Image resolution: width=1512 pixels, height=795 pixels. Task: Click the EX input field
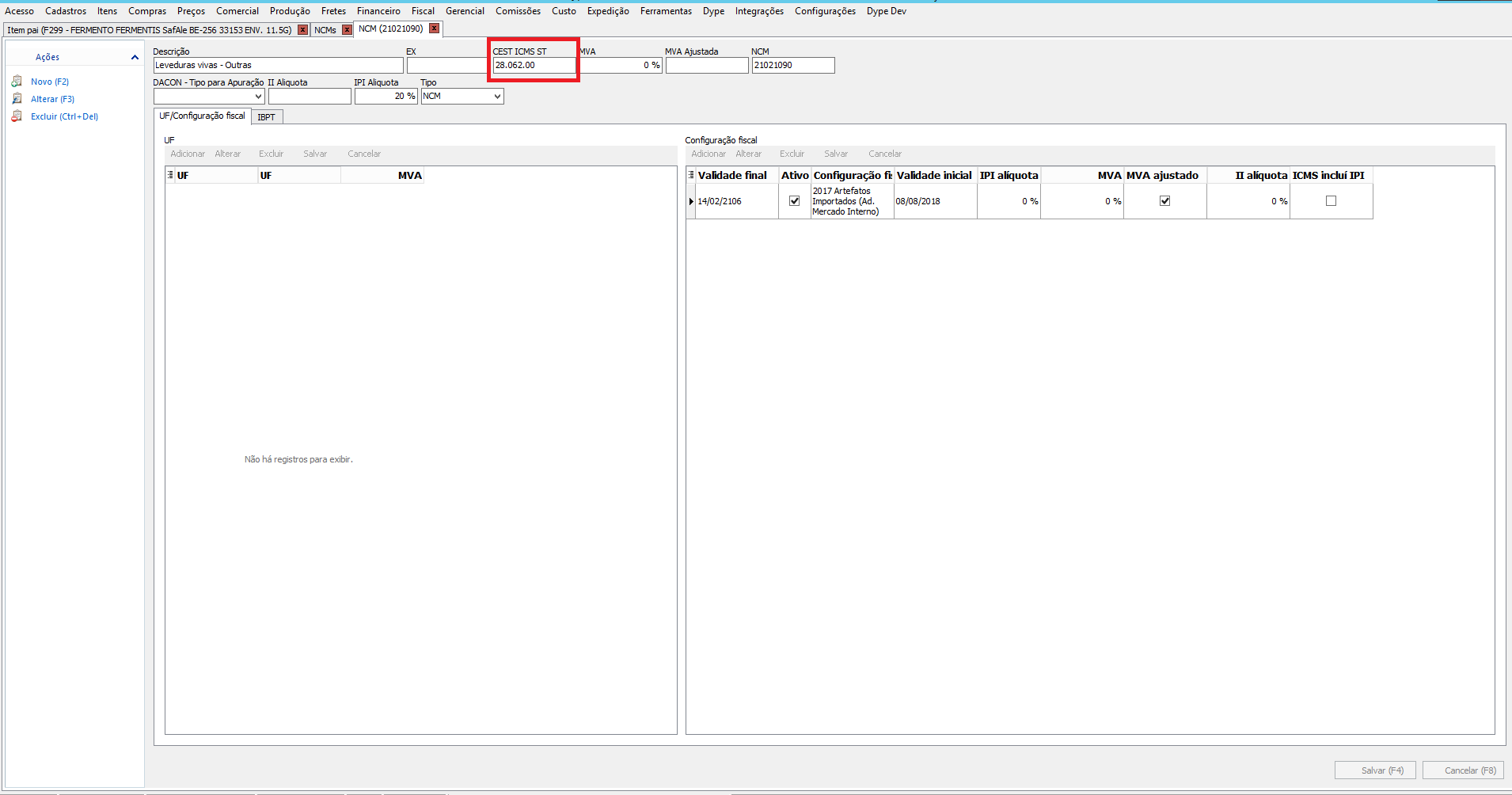coord(448,65)
